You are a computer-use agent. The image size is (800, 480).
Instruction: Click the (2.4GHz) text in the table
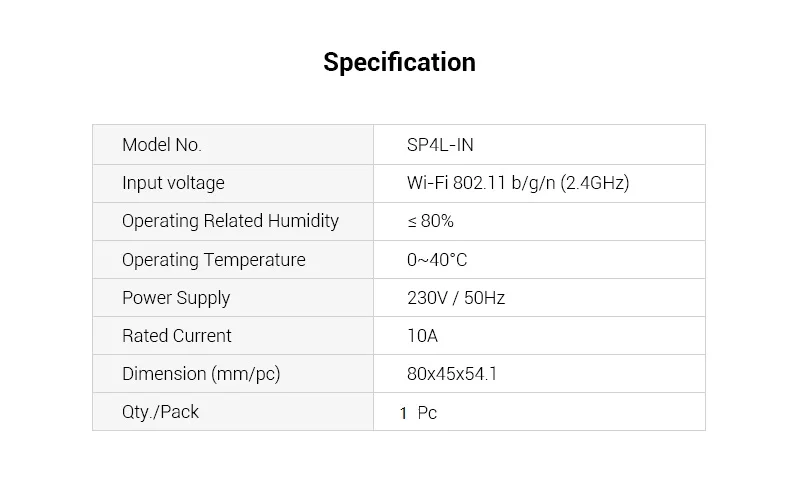pyautogui.click(x=595, y=183)
